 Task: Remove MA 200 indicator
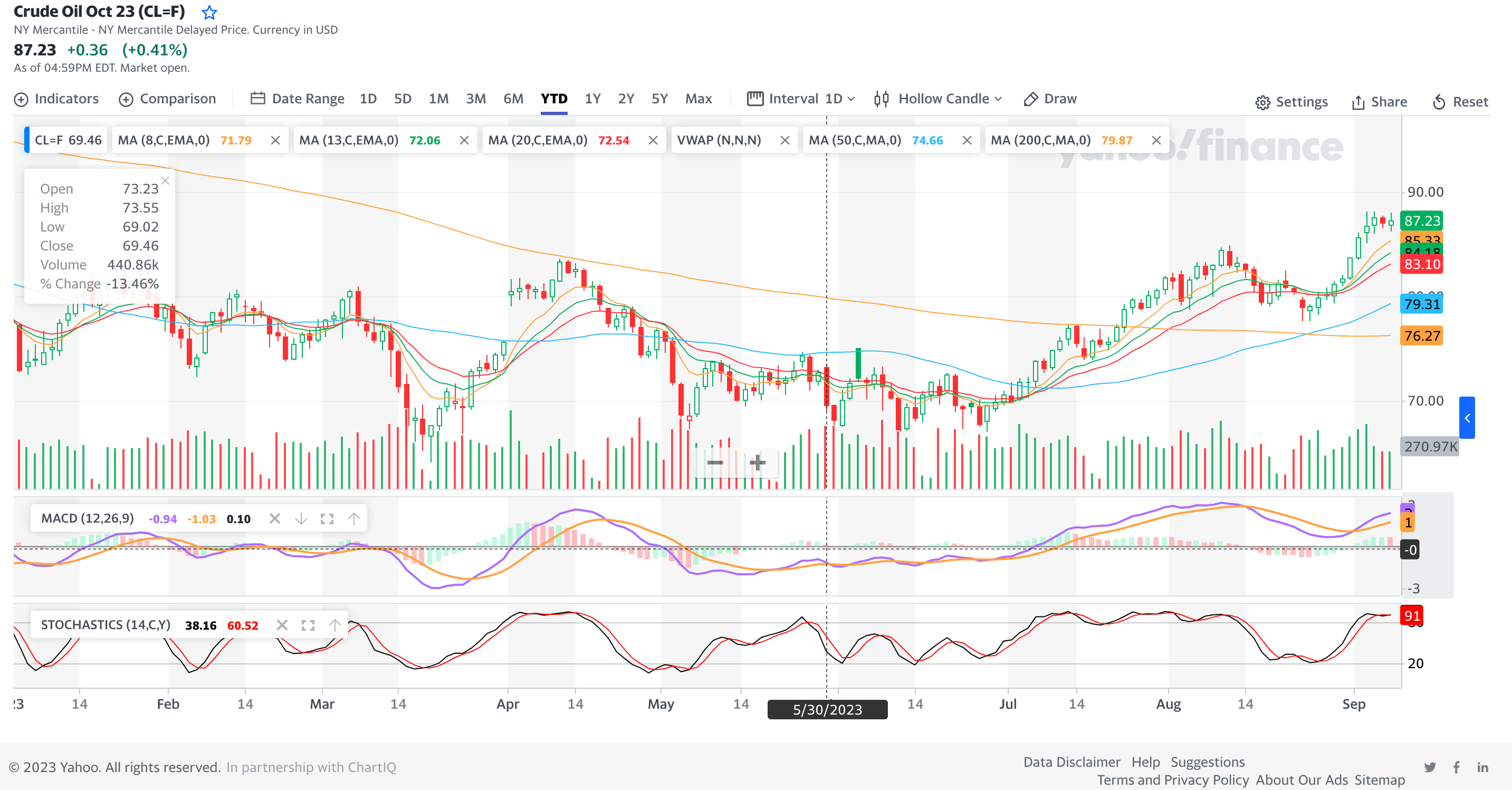(x=1156, y=140)
